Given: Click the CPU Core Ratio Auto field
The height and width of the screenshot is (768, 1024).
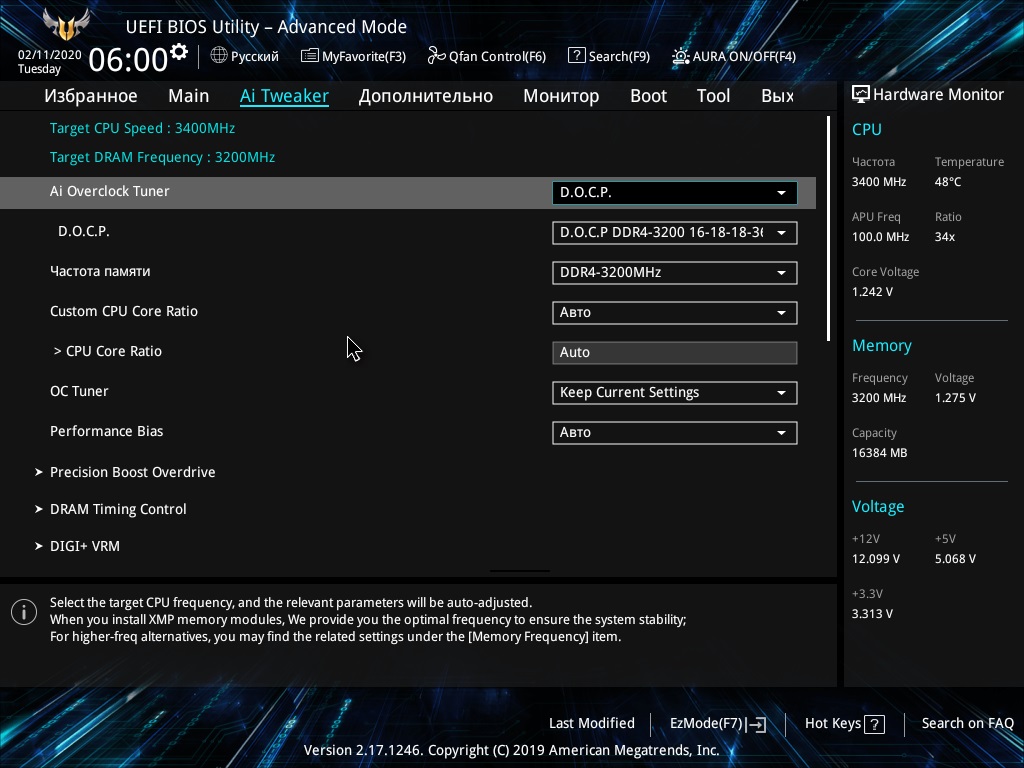Looking at the screenshot, I should [x=675, y=353].
